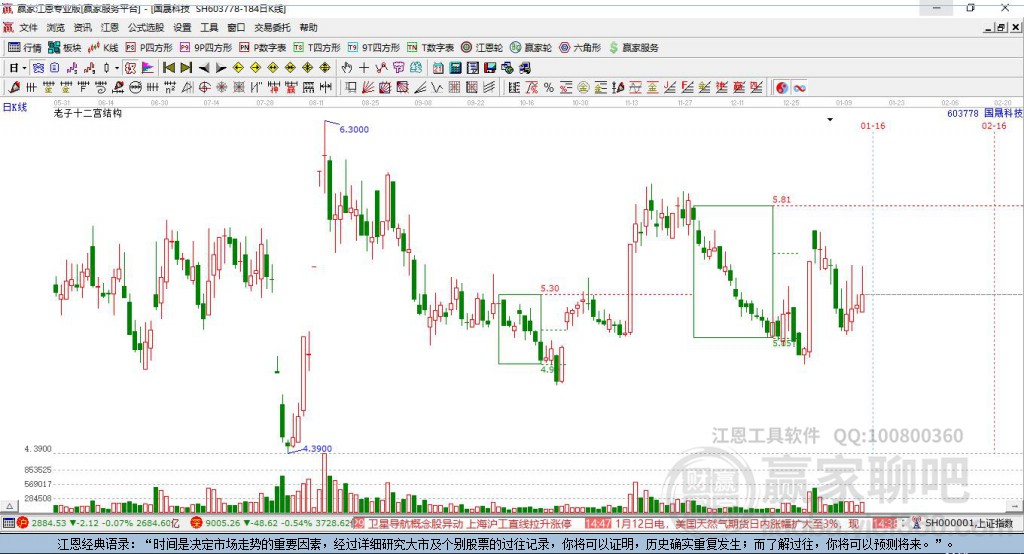
Task: Click the 沪 Shanghai index status icon
Action: click(23, 523)
